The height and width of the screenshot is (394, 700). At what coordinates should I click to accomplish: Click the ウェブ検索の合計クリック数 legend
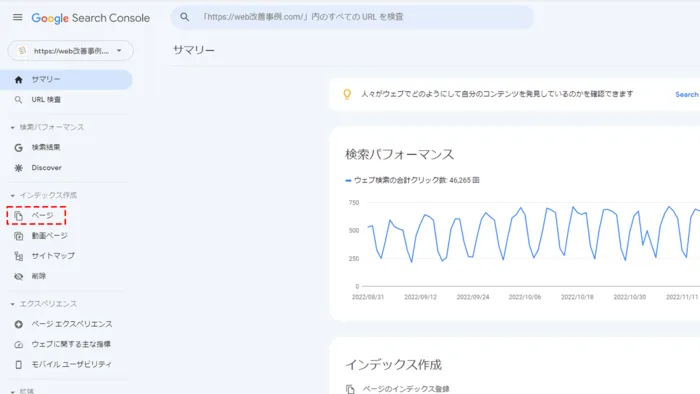(412, 180)
